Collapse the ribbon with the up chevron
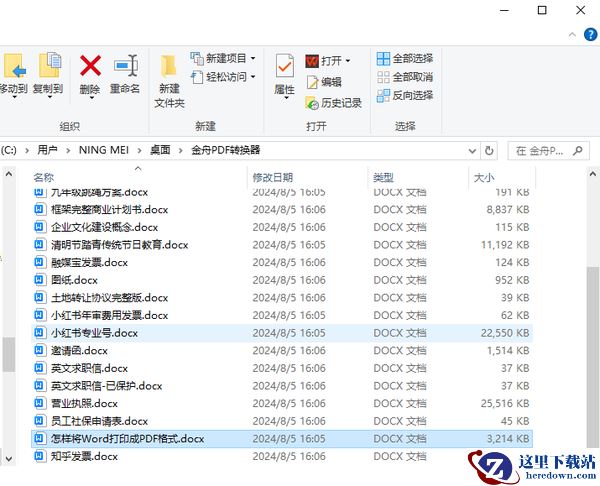Screen dimensions: 600x486 (x=572, y=35)
